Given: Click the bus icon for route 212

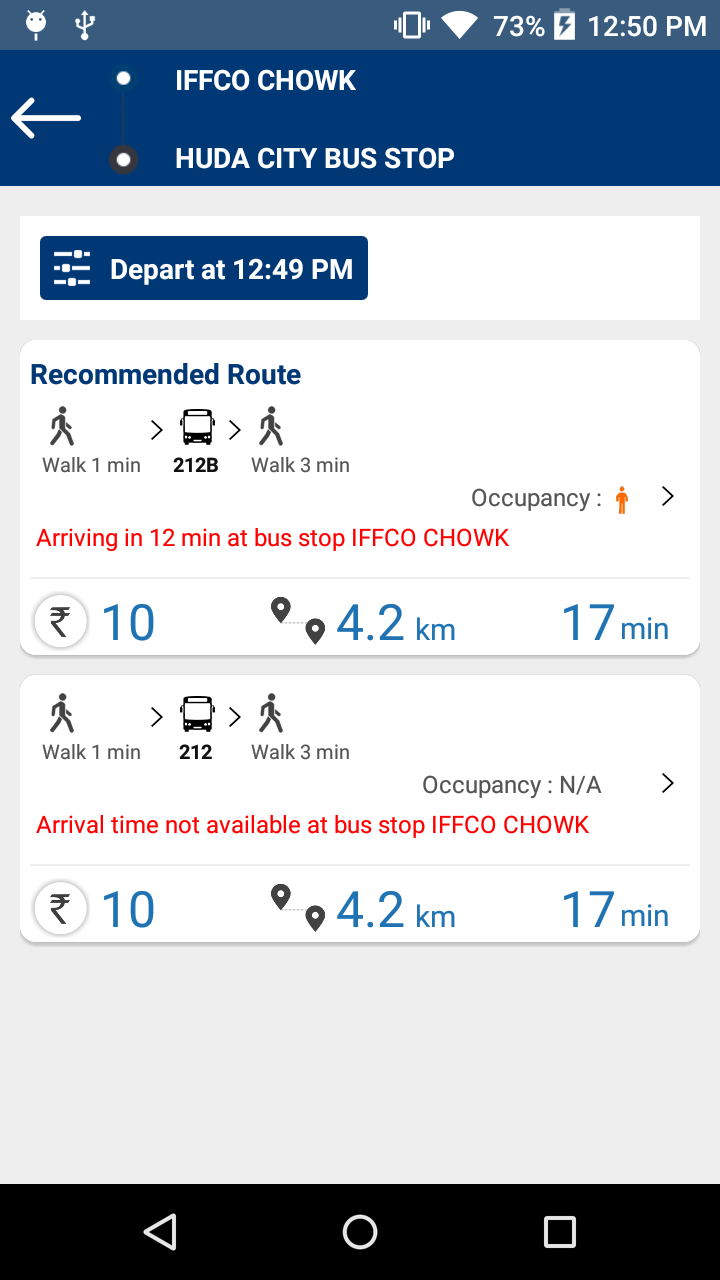Looking at the screenshot, I should [x=197, y=714].
